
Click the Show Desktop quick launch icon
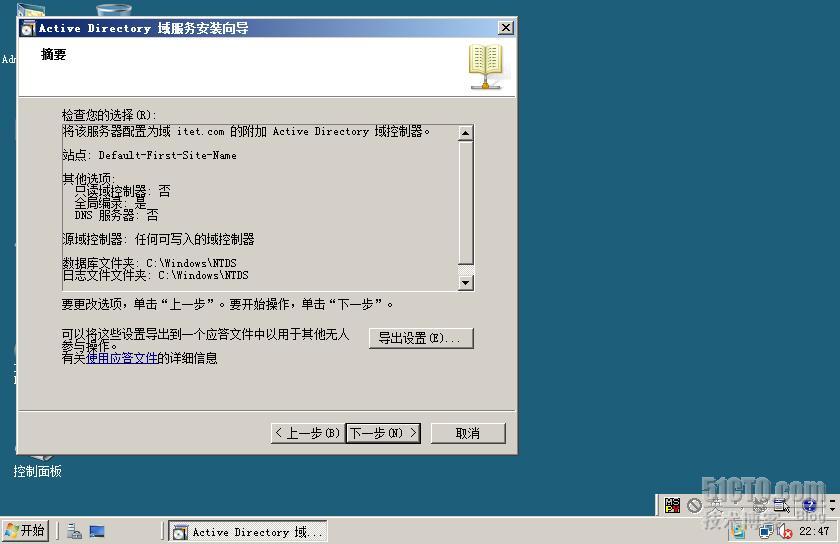click(97, 531)
